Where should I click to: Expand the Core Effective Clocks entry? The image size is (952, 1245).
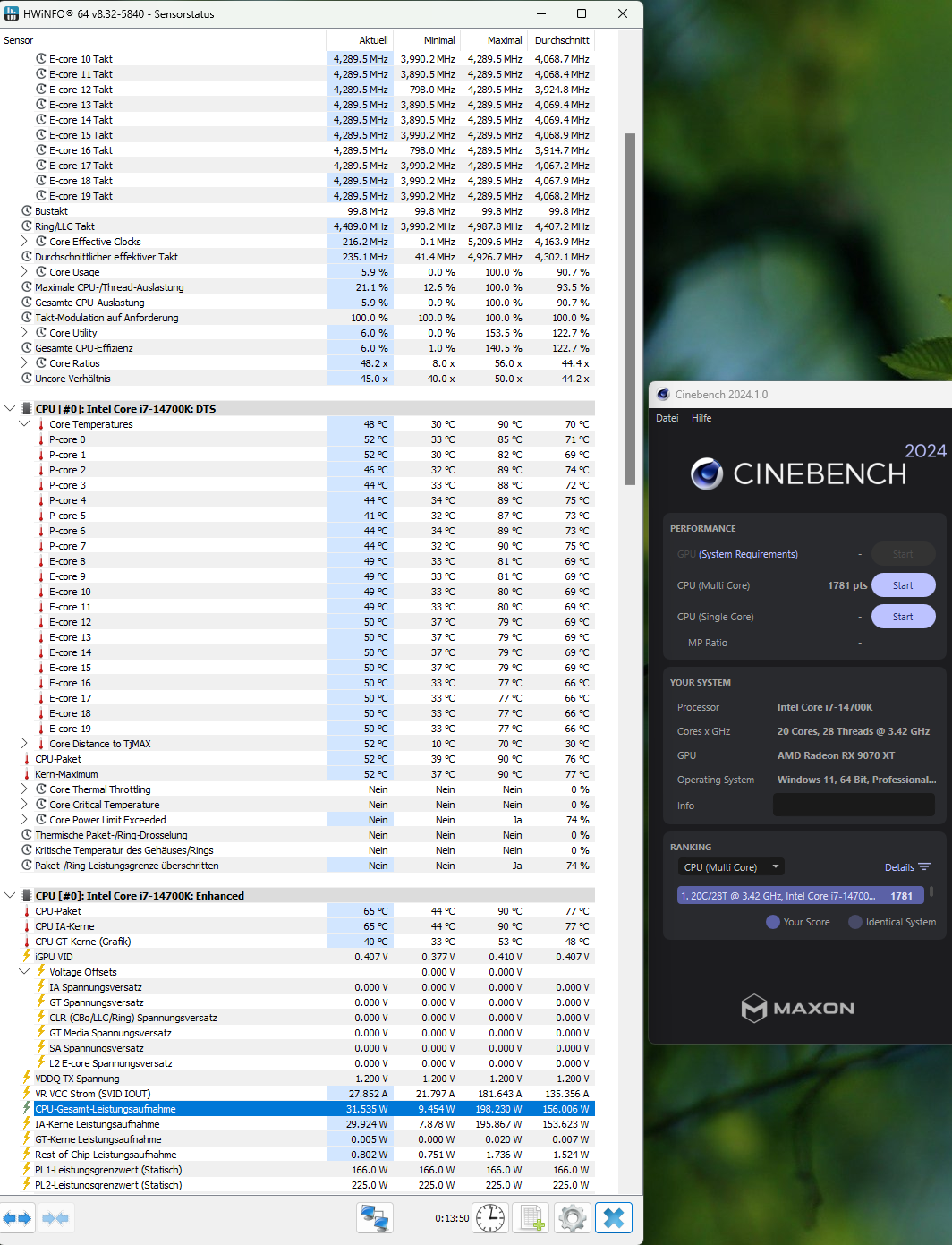coord(24,241)
